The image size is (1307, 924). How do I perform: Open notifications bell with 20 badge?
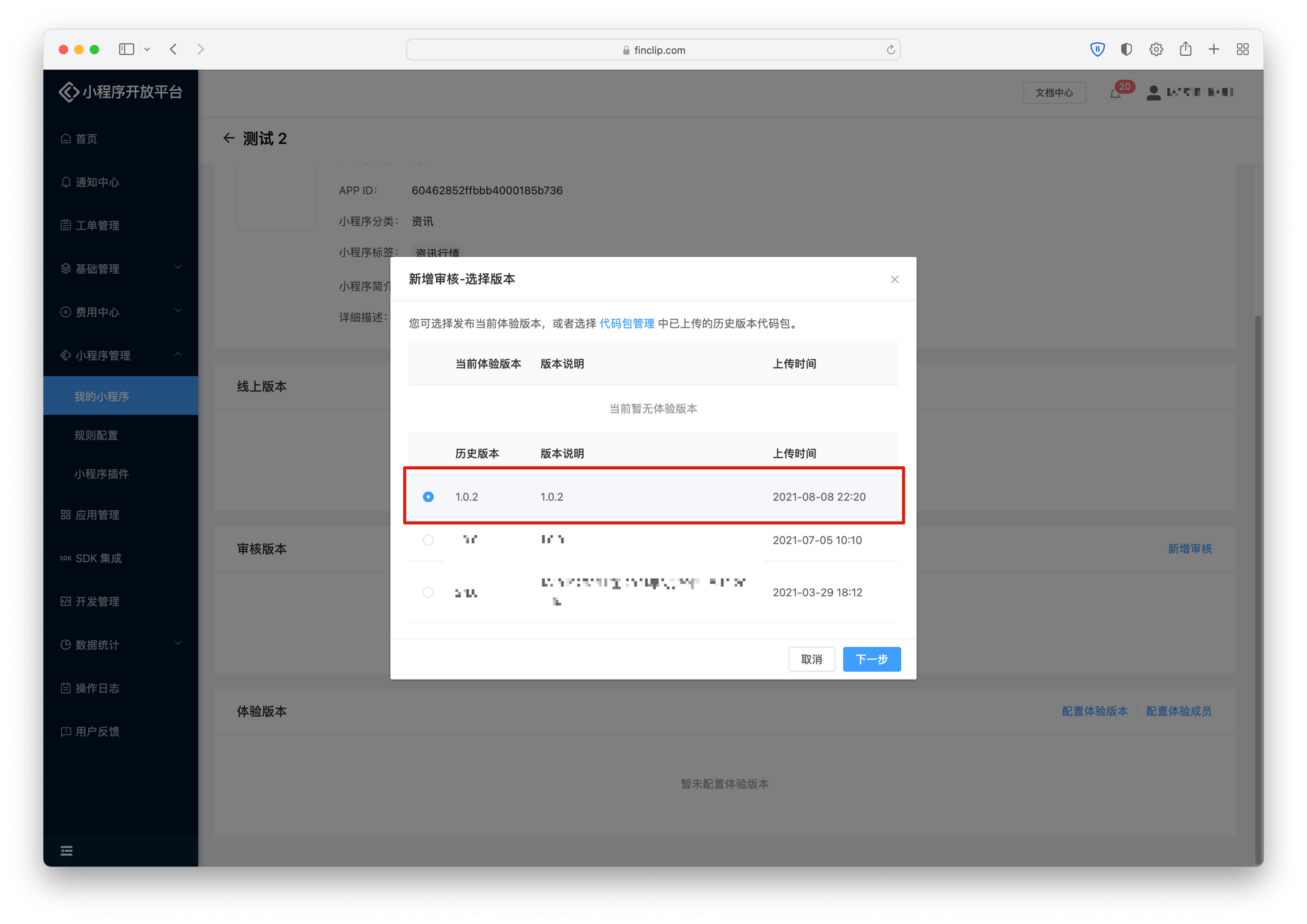[1116, 93]
